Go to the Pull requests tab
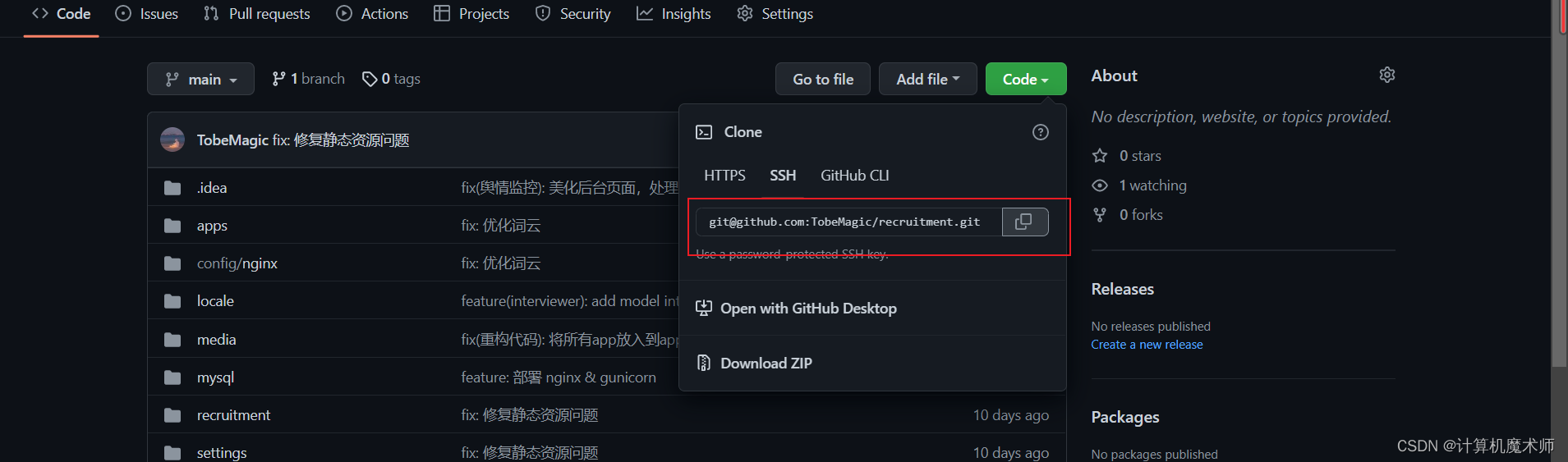 coord(257,14)
